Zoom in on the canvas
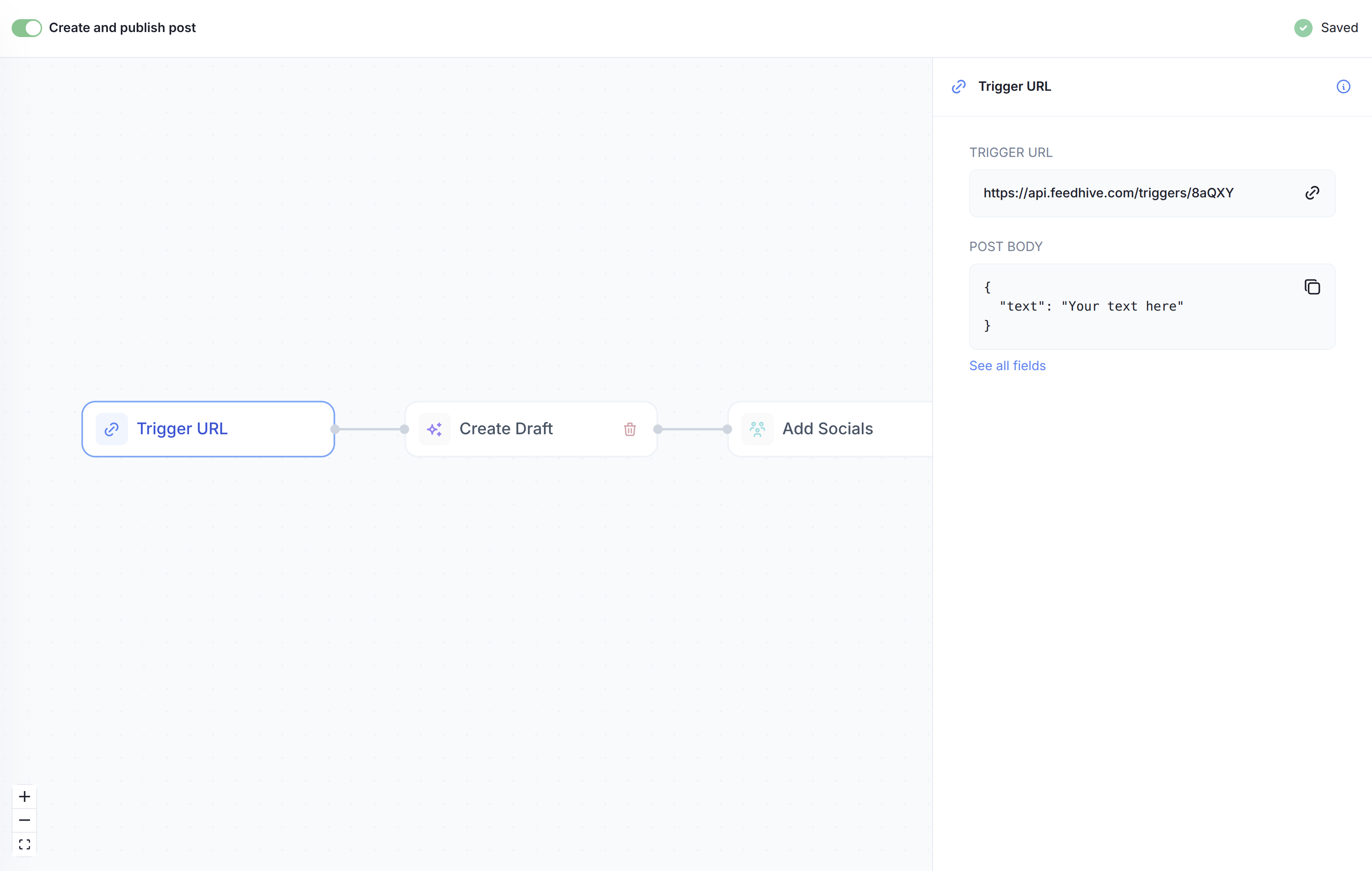The image size is (1372, 871). point(25,796)
